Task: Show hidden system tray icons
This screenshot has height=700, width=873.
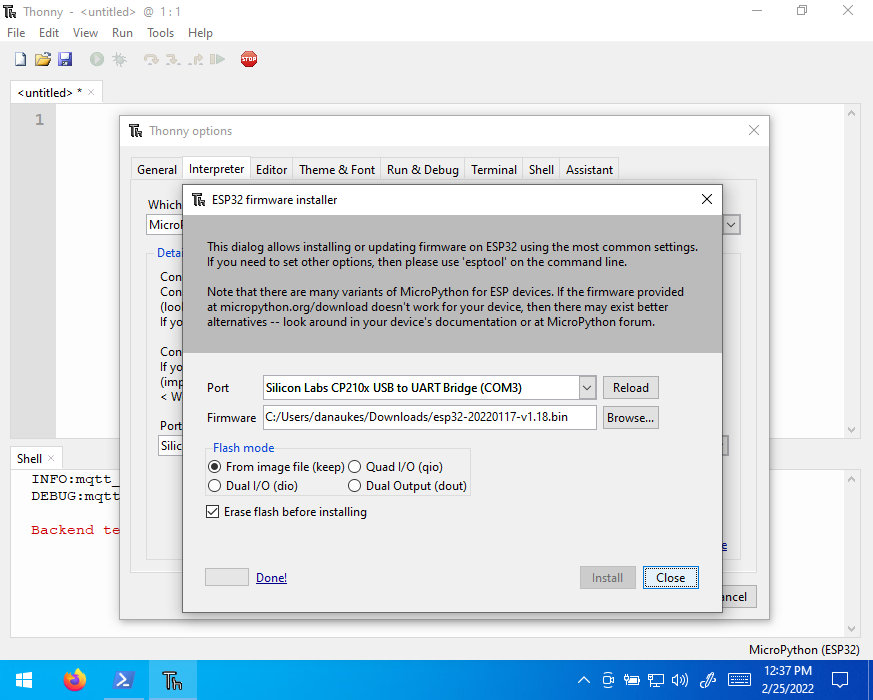Action: tap(583, 680)
